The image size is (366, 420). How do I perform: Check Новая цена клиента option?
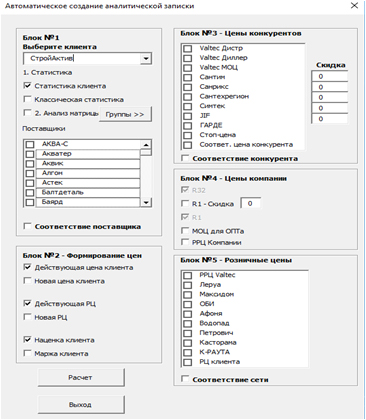pos(28,281)
